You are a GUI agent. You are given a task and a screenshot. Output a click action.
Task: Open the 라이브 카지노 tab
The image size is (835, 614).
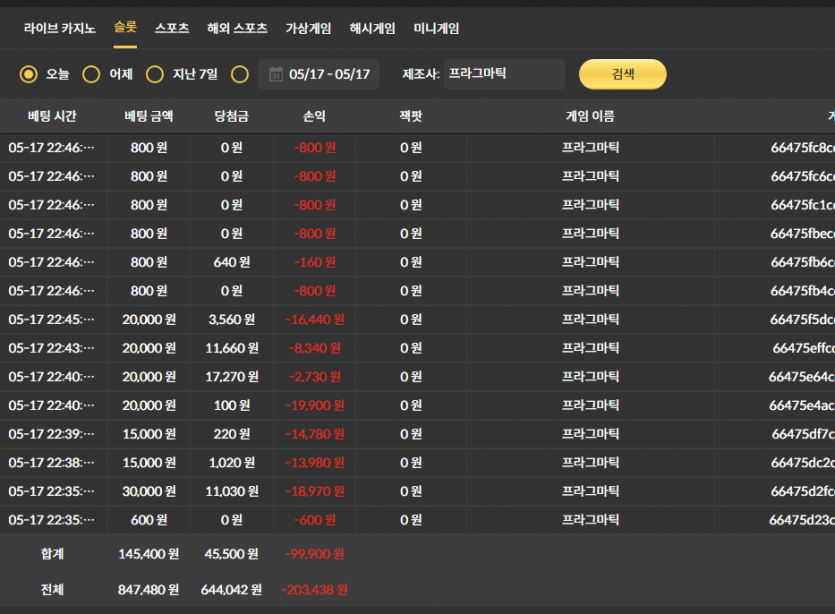coord(60,28)
